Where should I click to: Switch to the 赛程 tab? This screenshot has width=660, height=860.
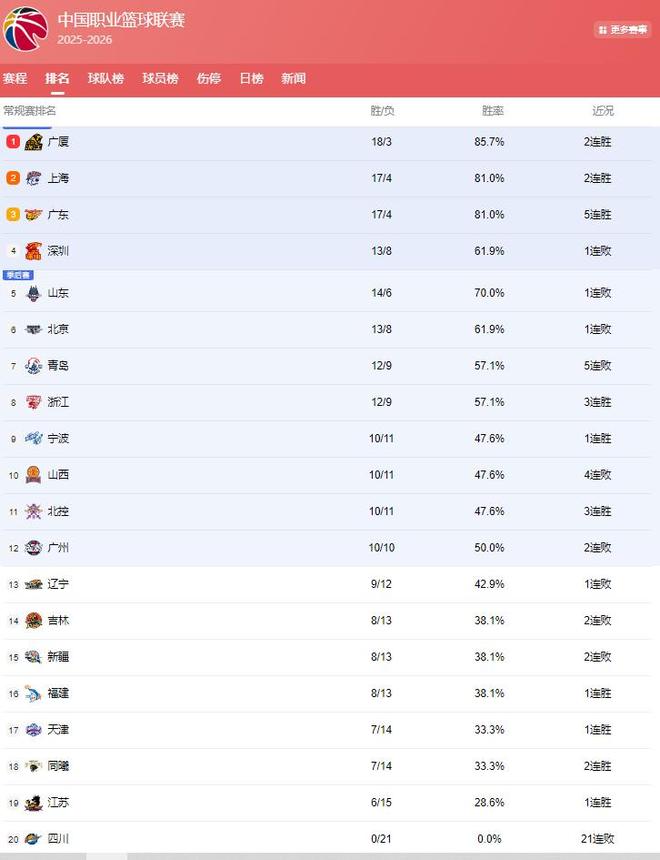pos(15,78)
